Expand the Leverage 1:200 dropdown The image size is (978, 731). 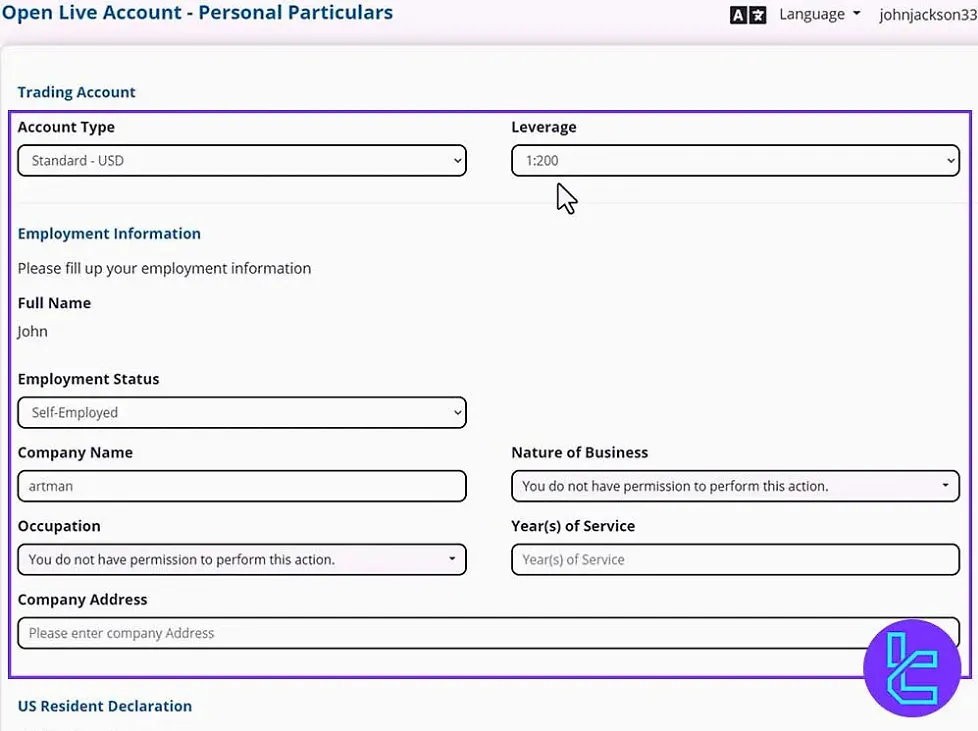pyautogui.click(x=735, y=161)
